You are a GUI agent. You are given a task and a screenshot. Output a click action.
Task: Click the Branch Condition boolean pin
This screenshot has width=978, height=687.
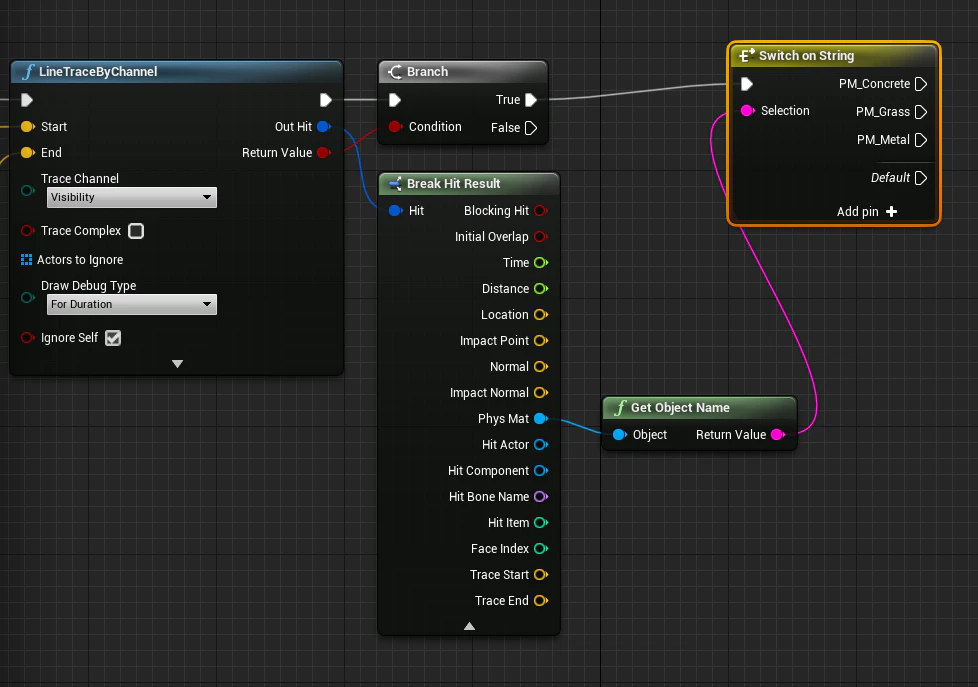(x=395, y=127)
